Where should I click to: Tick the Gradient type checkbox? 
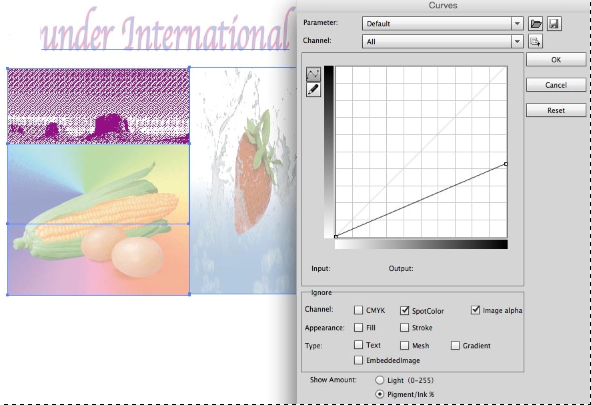tap(455, 345)
